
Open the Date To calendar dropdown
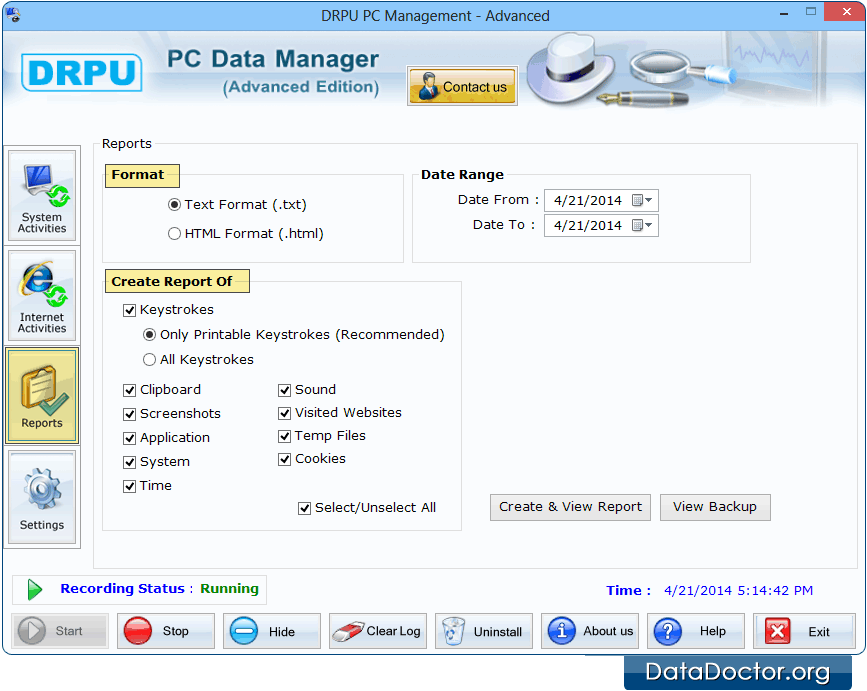click(642, 225)
